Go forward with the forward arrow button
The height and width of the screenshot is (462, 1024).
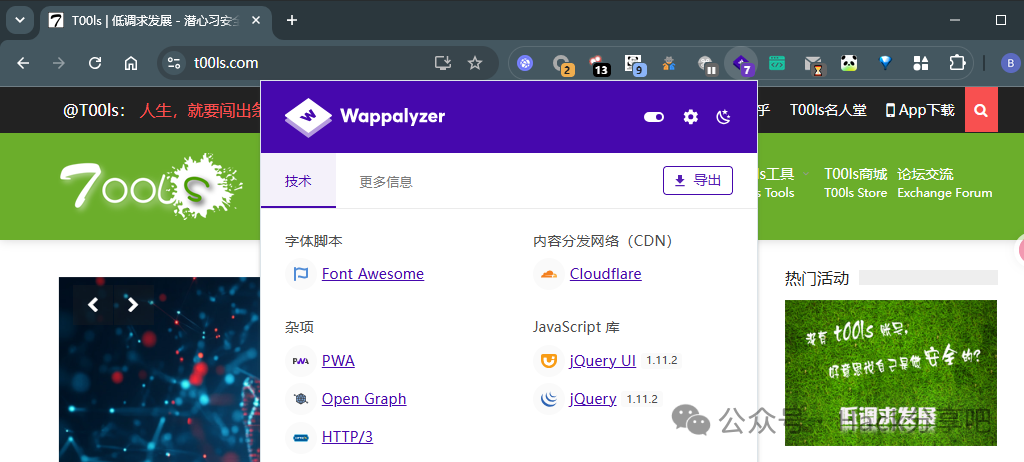point(59,63)
